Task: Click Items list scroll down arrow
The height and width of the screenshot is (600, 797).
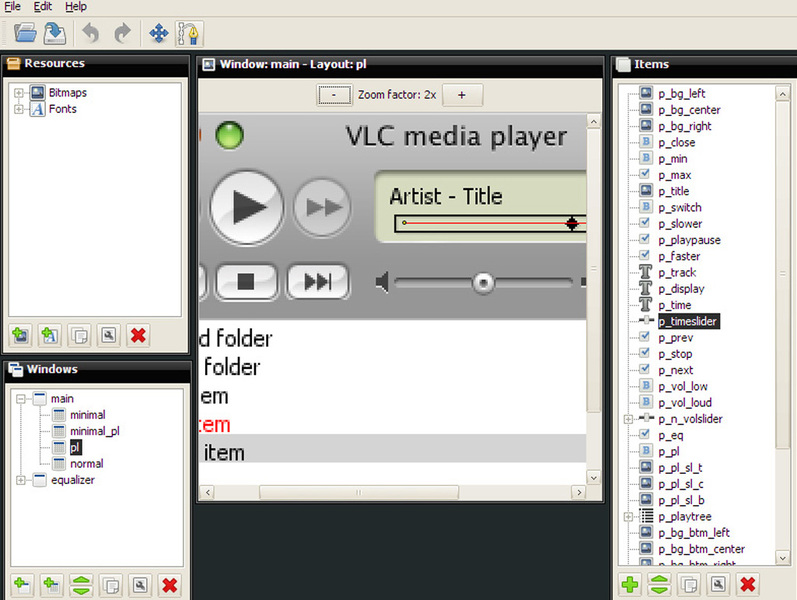Action: (783, 558)
